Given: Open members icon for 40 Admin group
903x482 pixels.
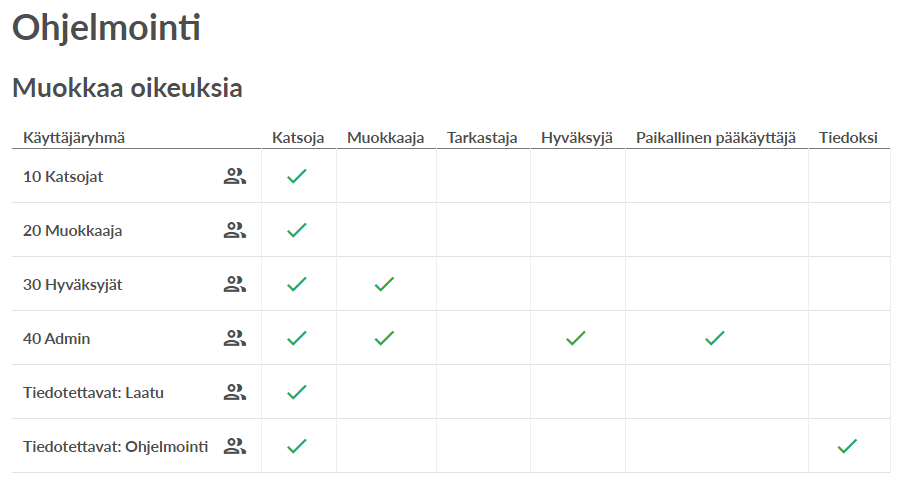Looking at the screenshot, I should pyautogui.click(x=234, y=338).
